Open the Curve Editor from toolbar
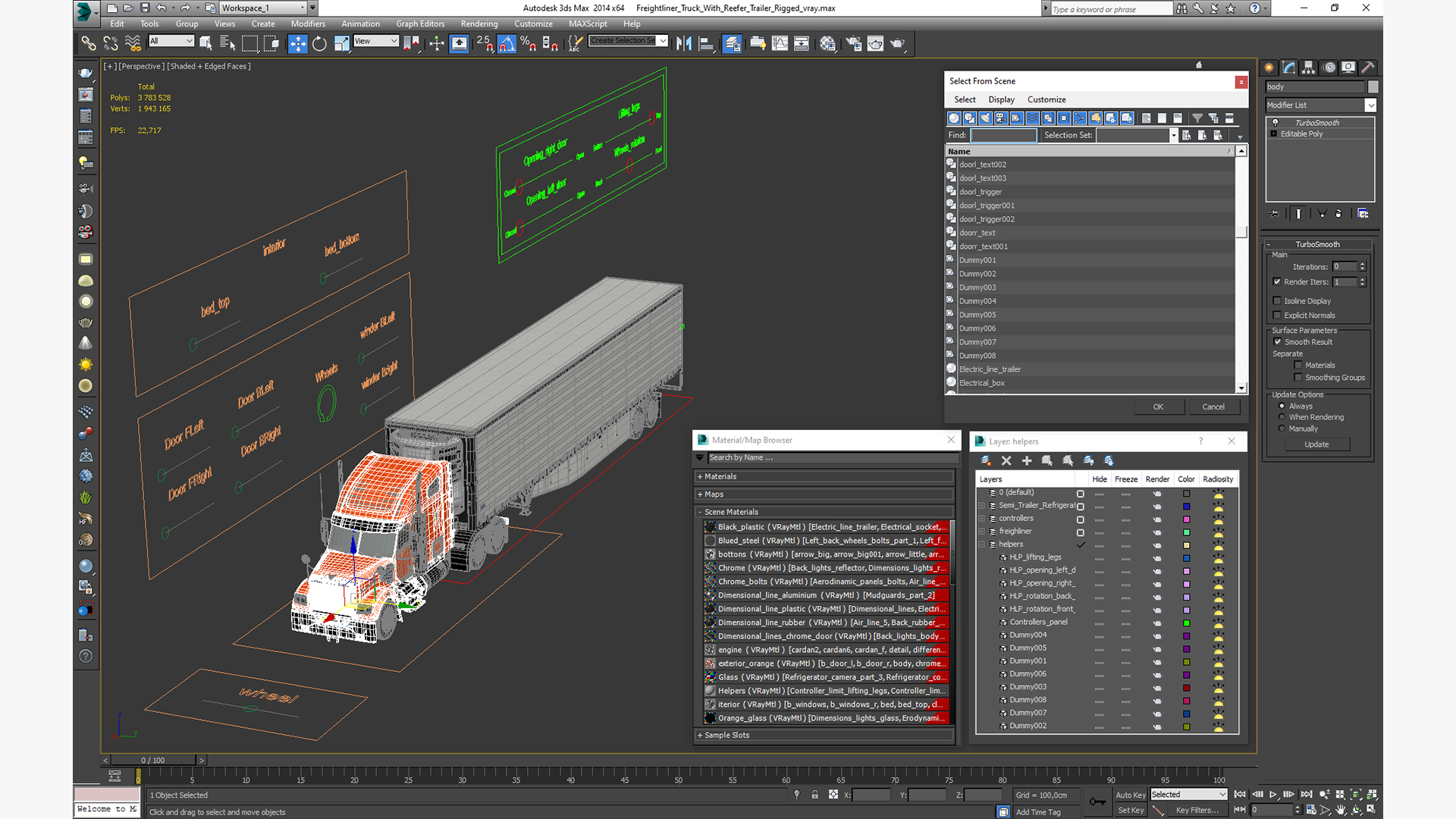The width and height of the screenshot is (1456, 819). point(780,43)
